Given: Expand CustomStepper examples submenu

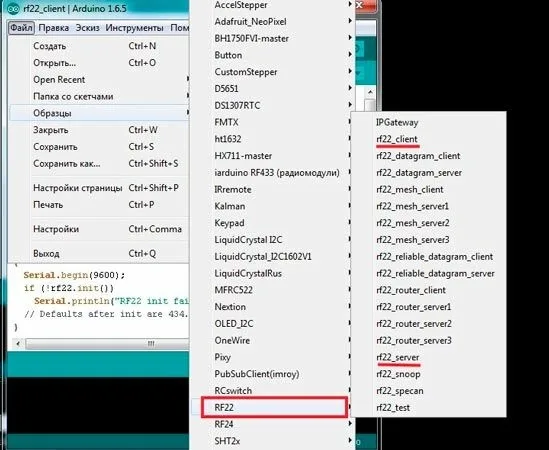Looking at the screenshot, I should (x=273, y=72).
